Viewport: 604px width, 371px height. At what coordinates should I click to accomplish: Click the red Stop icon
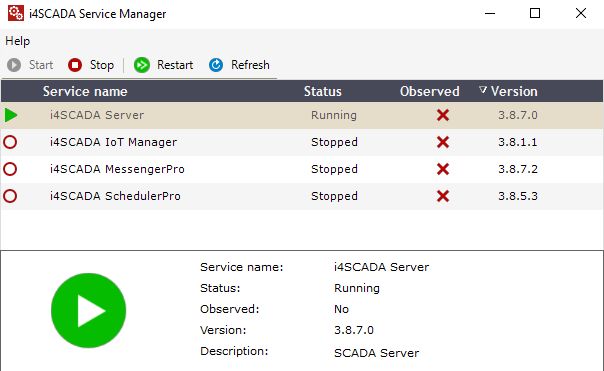(75, 65)
